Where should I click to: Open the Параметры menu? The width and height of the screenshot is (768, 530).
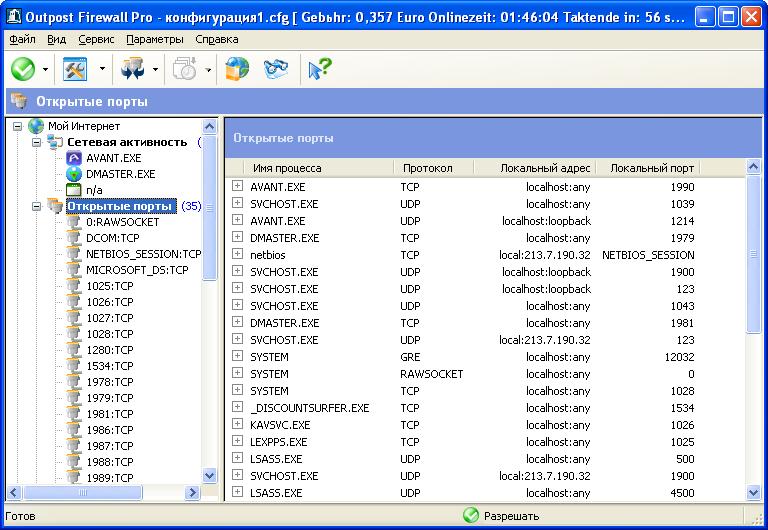(155, 39)
